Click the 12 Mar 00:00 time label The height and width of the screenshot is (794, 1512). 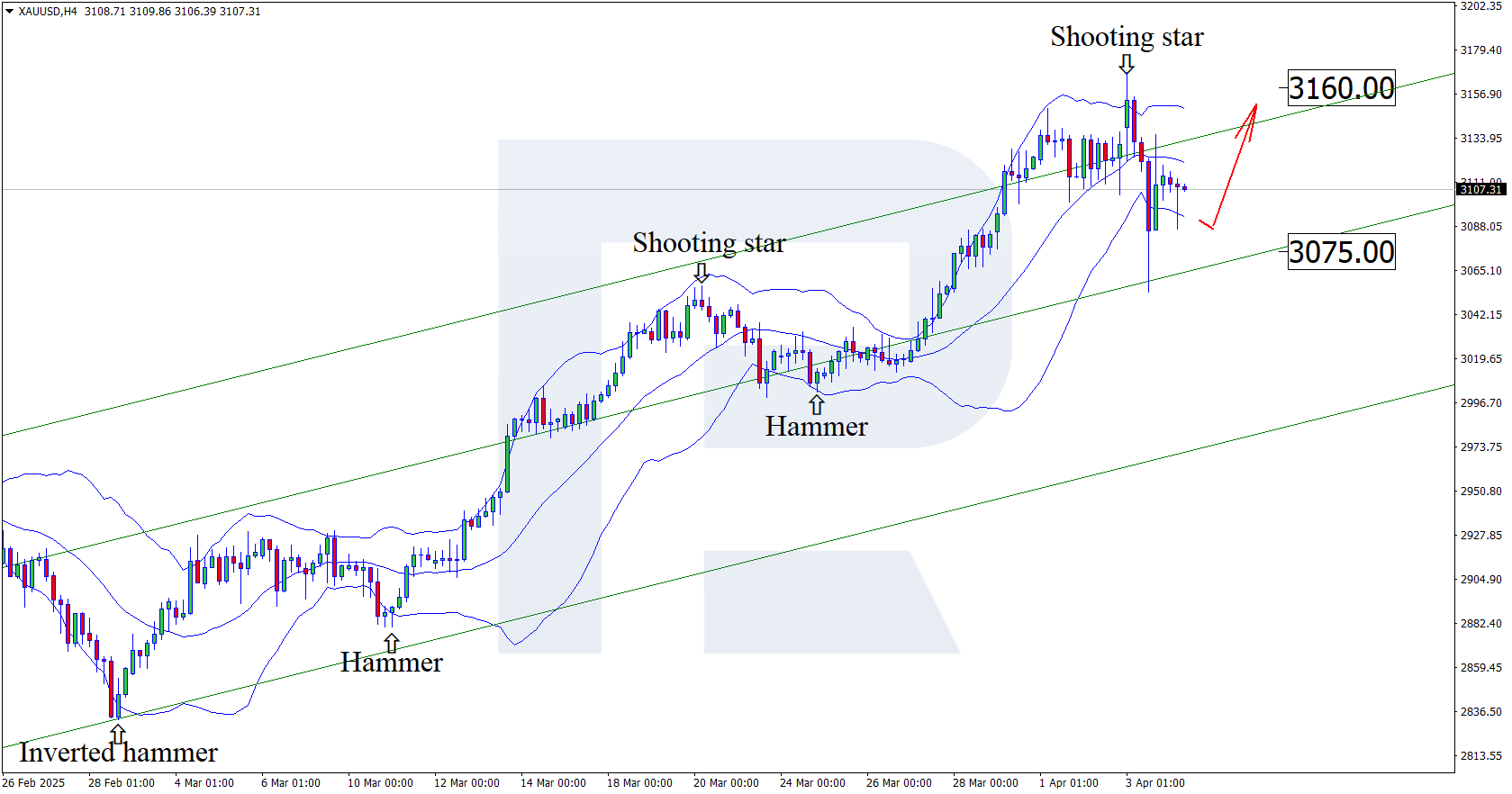467,783
